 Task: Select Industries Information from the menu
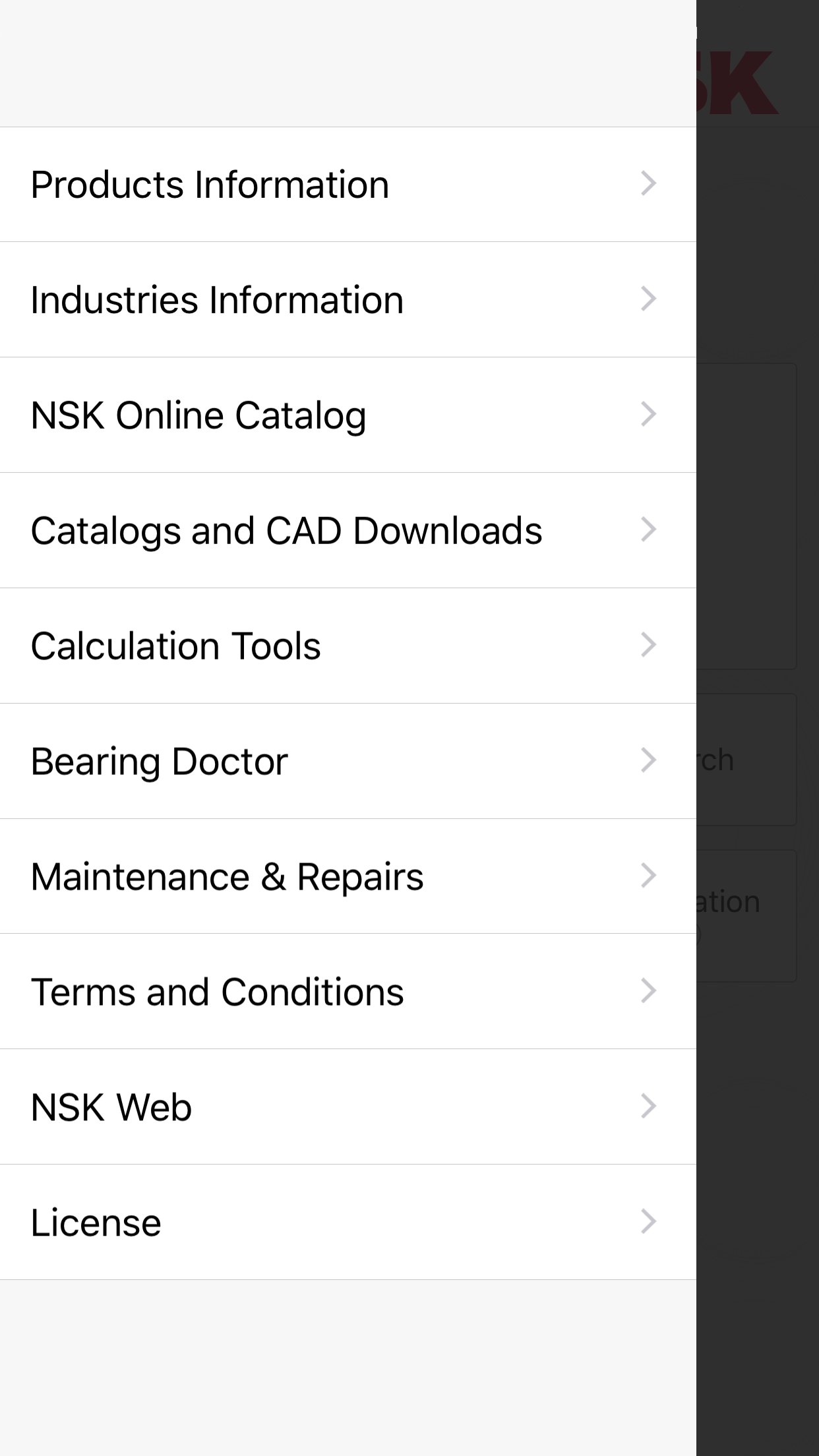[217, 300]
